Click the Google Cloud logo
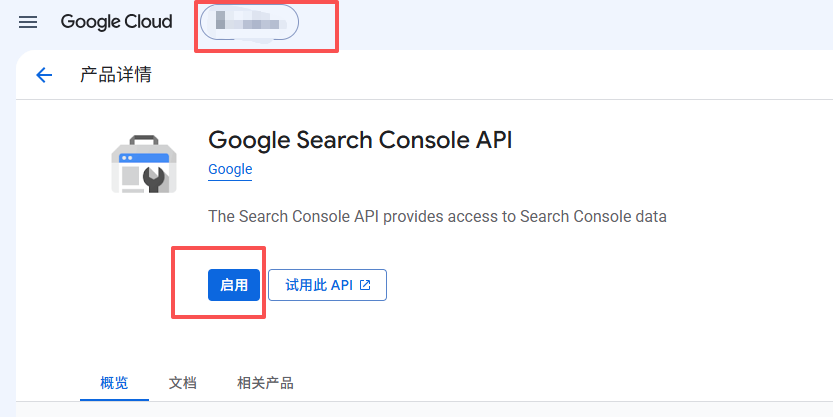 (116, 22)
